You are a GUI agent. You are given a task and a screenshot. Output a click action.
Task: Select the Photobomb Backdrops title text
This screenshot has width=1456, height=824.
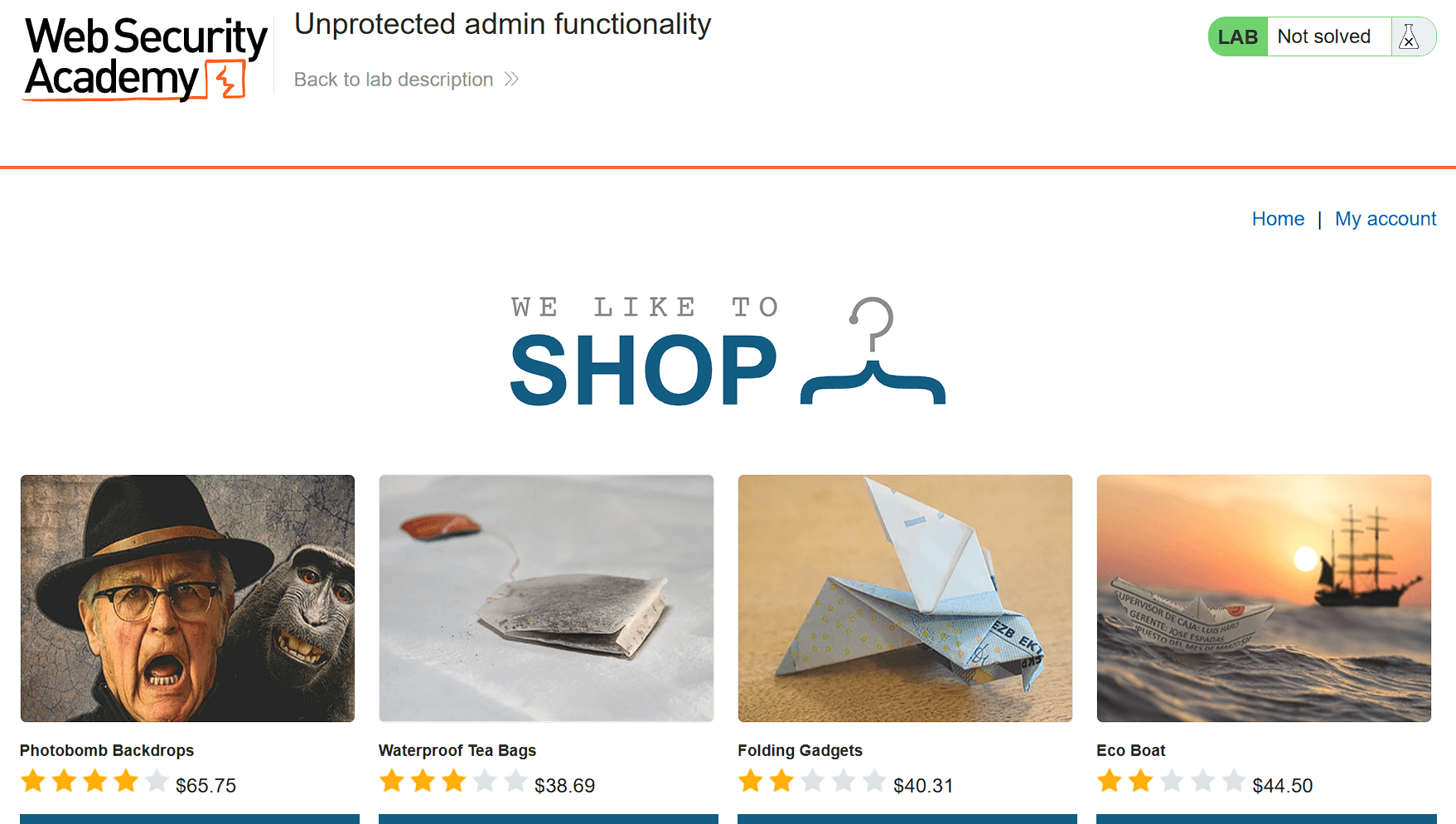coord(107,750)
